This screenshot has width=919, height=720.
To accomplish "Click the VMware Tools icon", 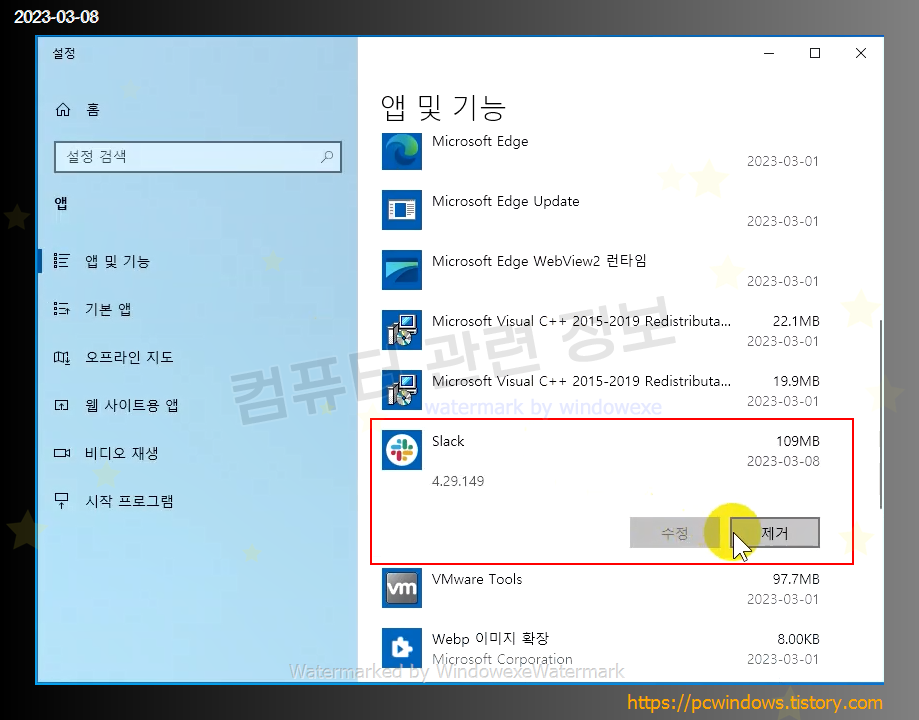I will pos(401,588).
